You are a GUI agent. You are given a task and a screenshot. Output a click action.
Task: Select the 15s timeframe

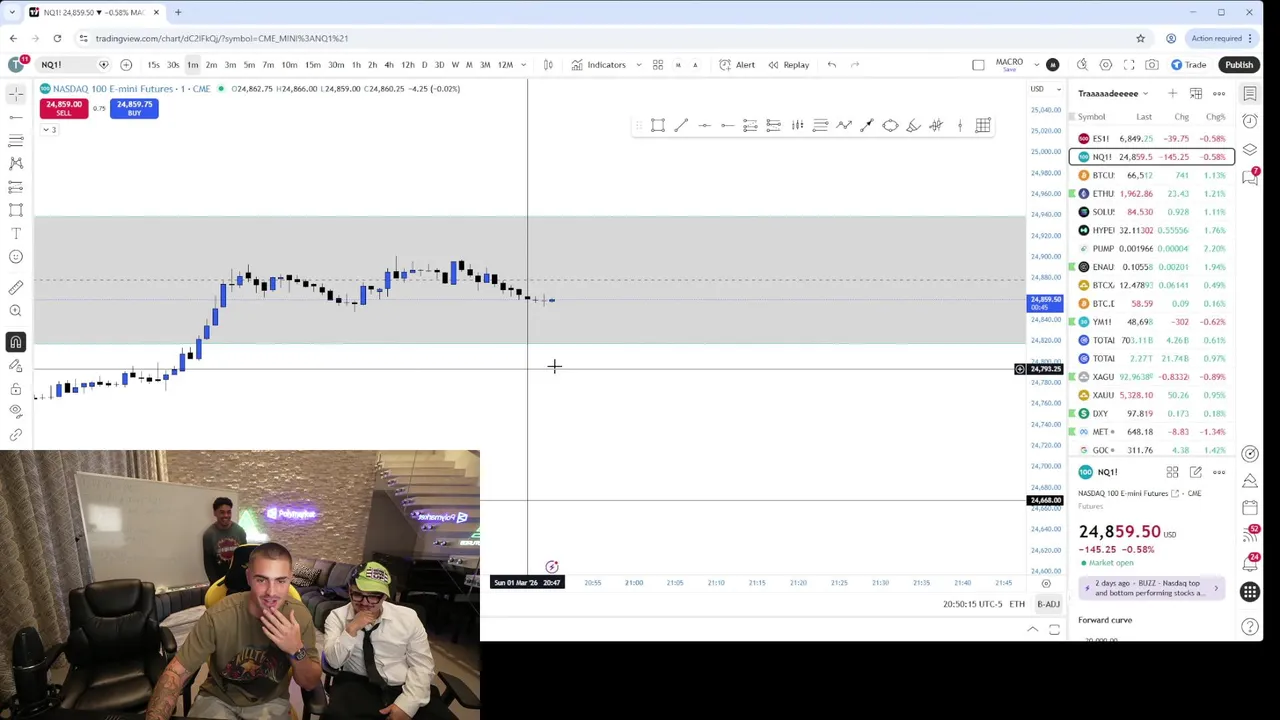click(154, 65)
